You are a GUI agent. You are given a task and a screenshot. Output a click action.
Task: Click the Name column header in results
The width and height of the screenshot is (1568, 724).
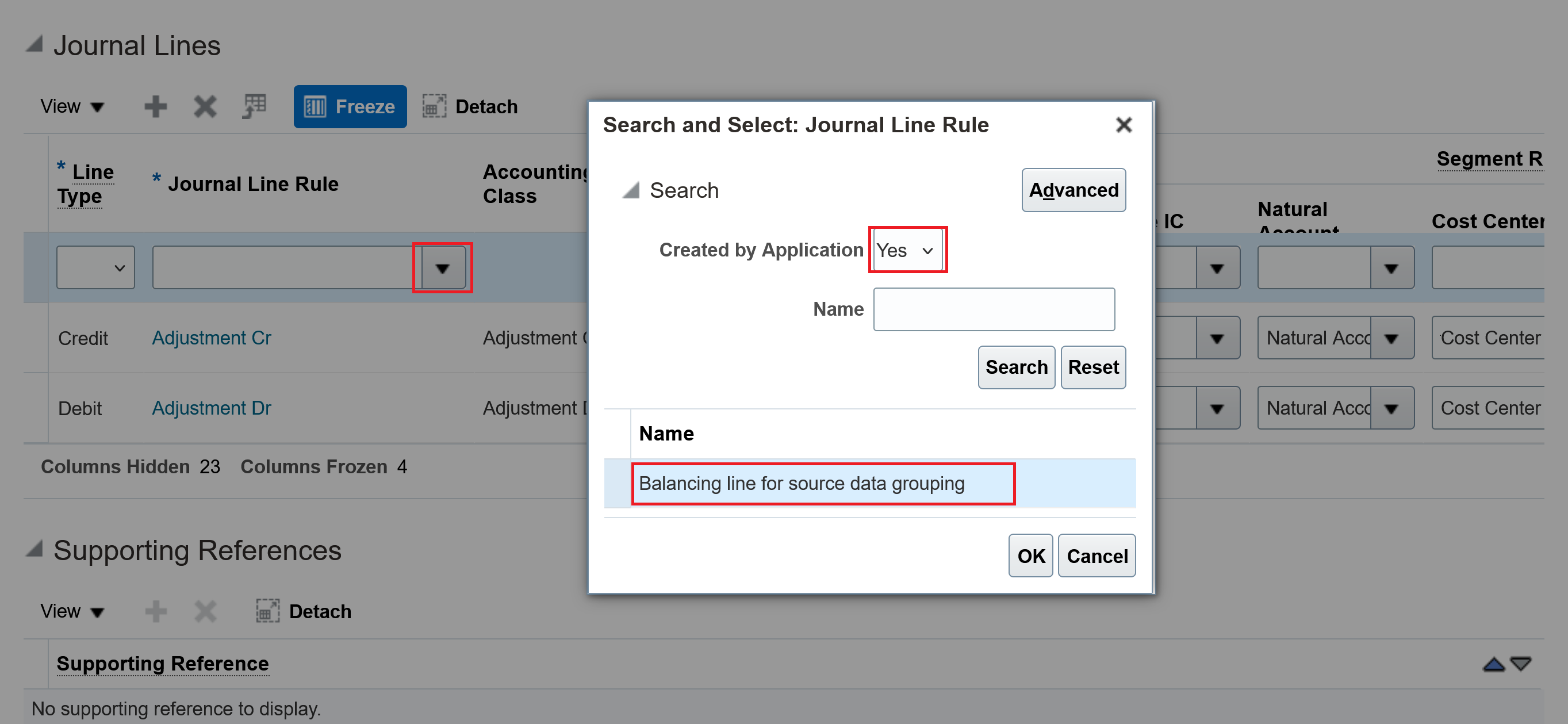click(666, 434)
